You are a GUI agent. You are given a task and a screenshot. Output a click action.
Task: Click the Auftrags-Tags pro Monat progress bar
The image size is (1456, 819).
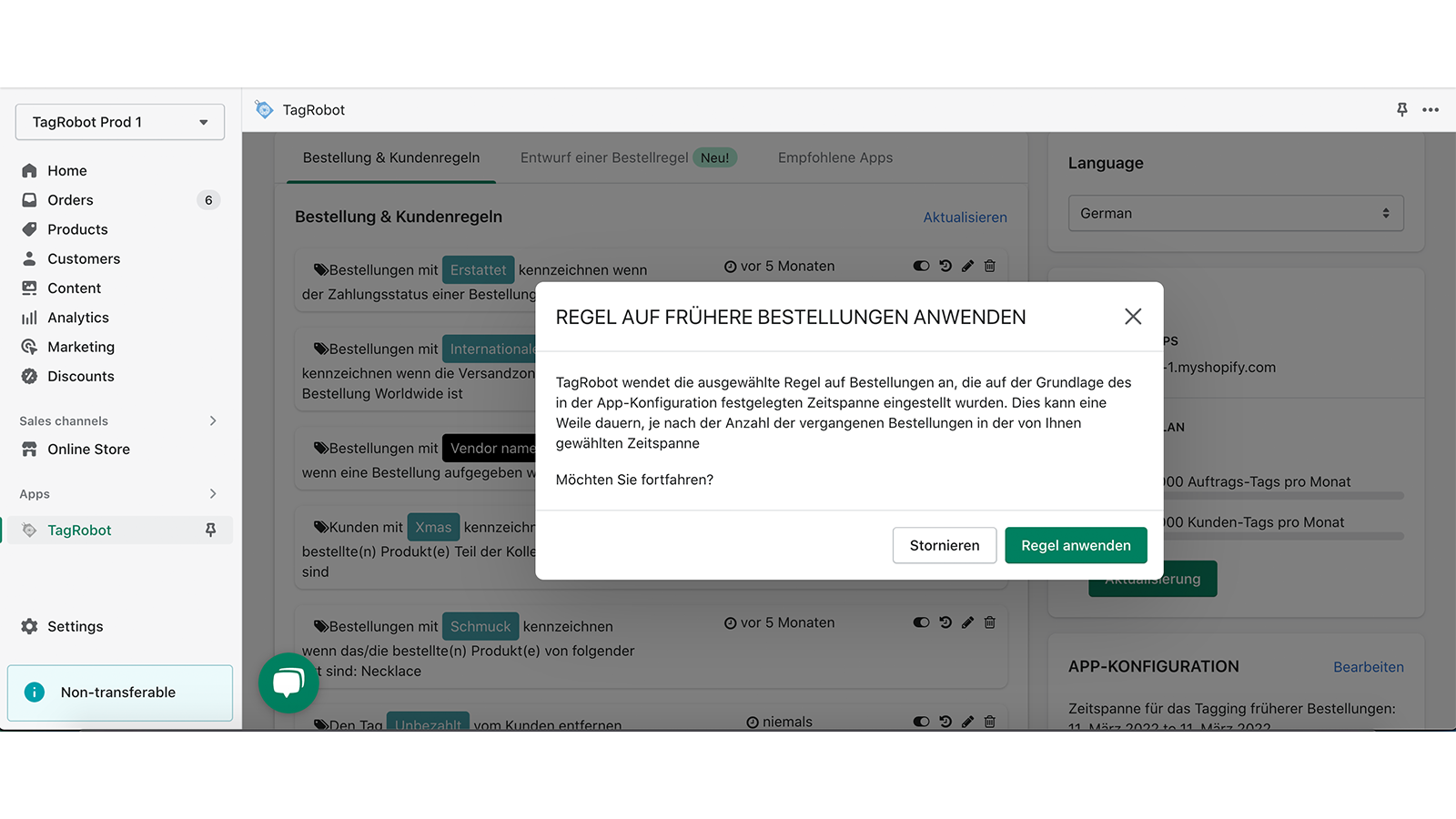[x=1284, y=496]
